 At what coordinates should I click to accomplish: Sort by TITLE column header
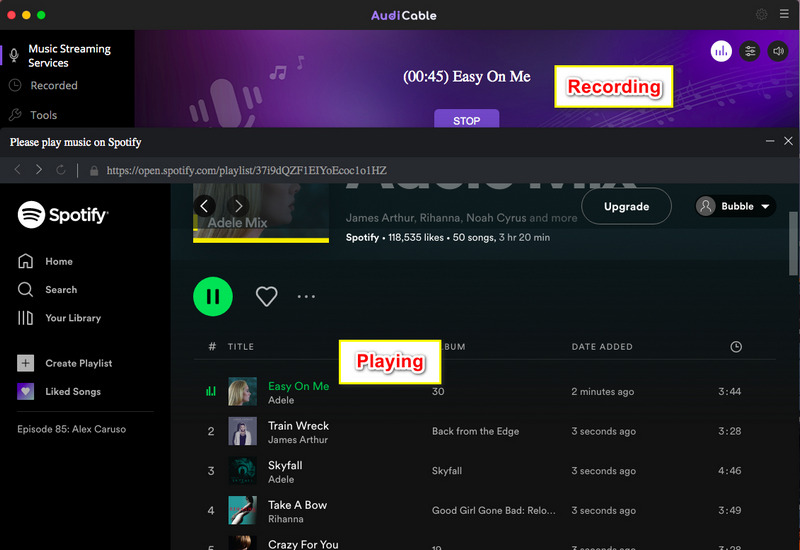coord(240,347)
